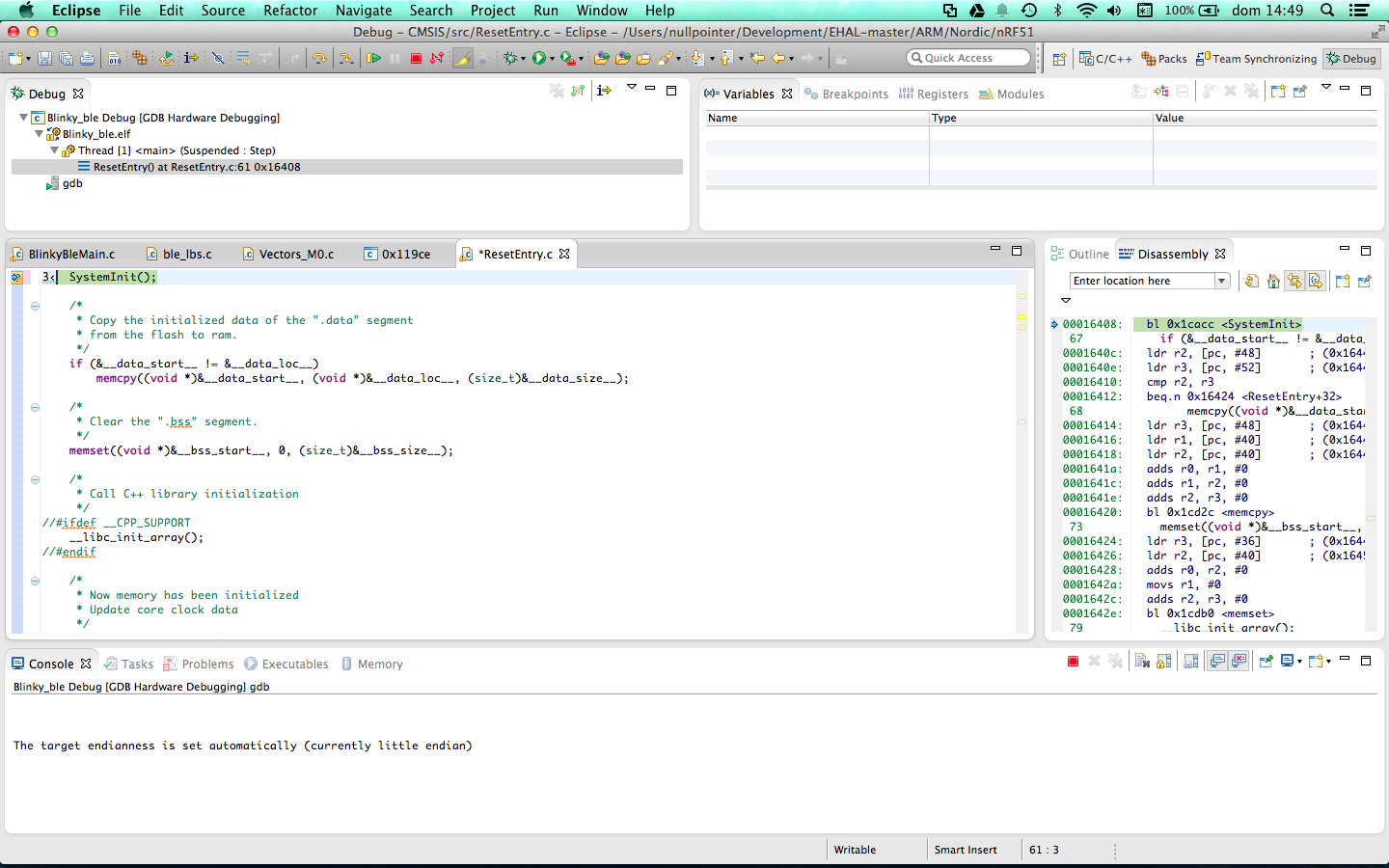Click Collapse All icon in Variables panel
Screen dimensions: 1389x868
click(1182, 92)
